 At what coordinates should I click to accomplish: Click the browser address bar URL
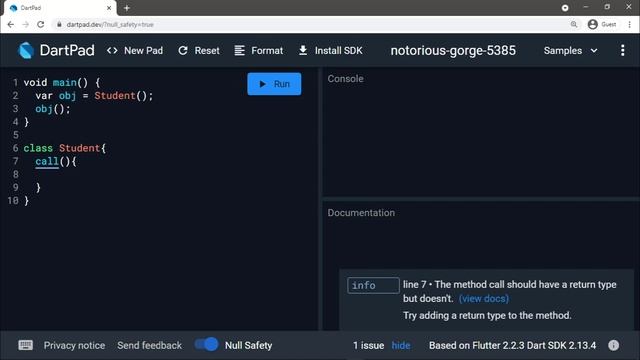pos(110,24)
